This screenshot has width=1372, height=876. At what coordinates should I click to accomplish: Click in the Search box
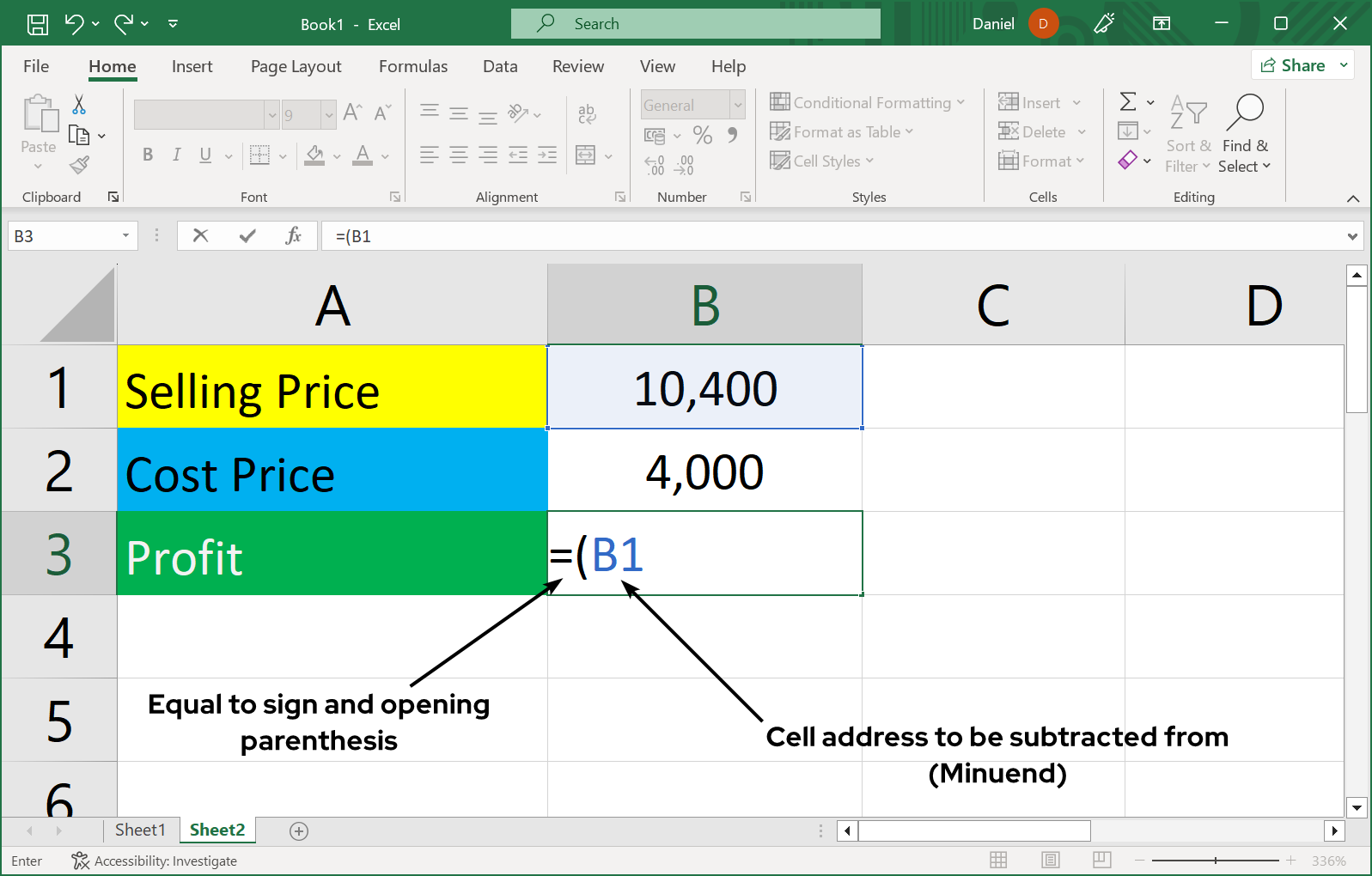tap(696, 24)
